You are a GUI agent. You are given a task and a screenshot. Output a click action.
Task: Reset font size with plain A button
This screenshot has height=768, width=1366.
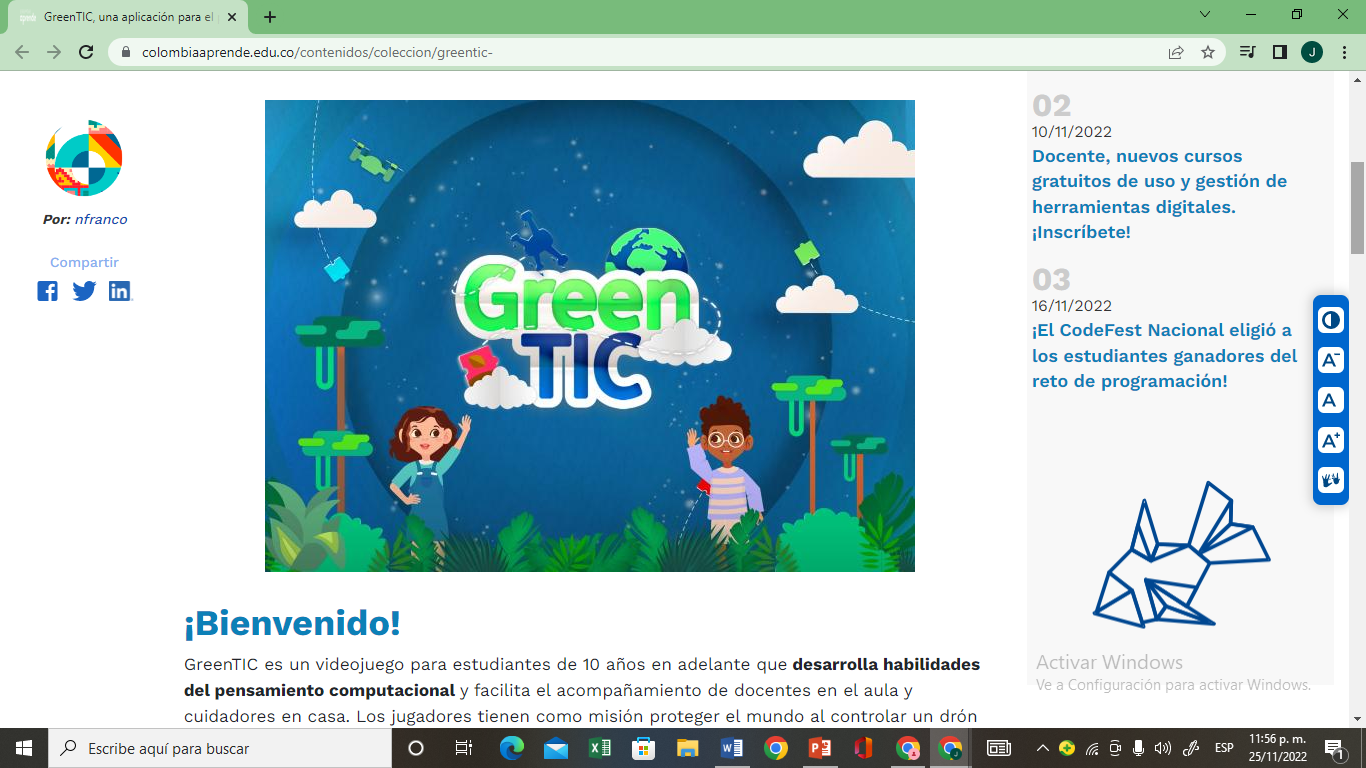coord(1331,400)
